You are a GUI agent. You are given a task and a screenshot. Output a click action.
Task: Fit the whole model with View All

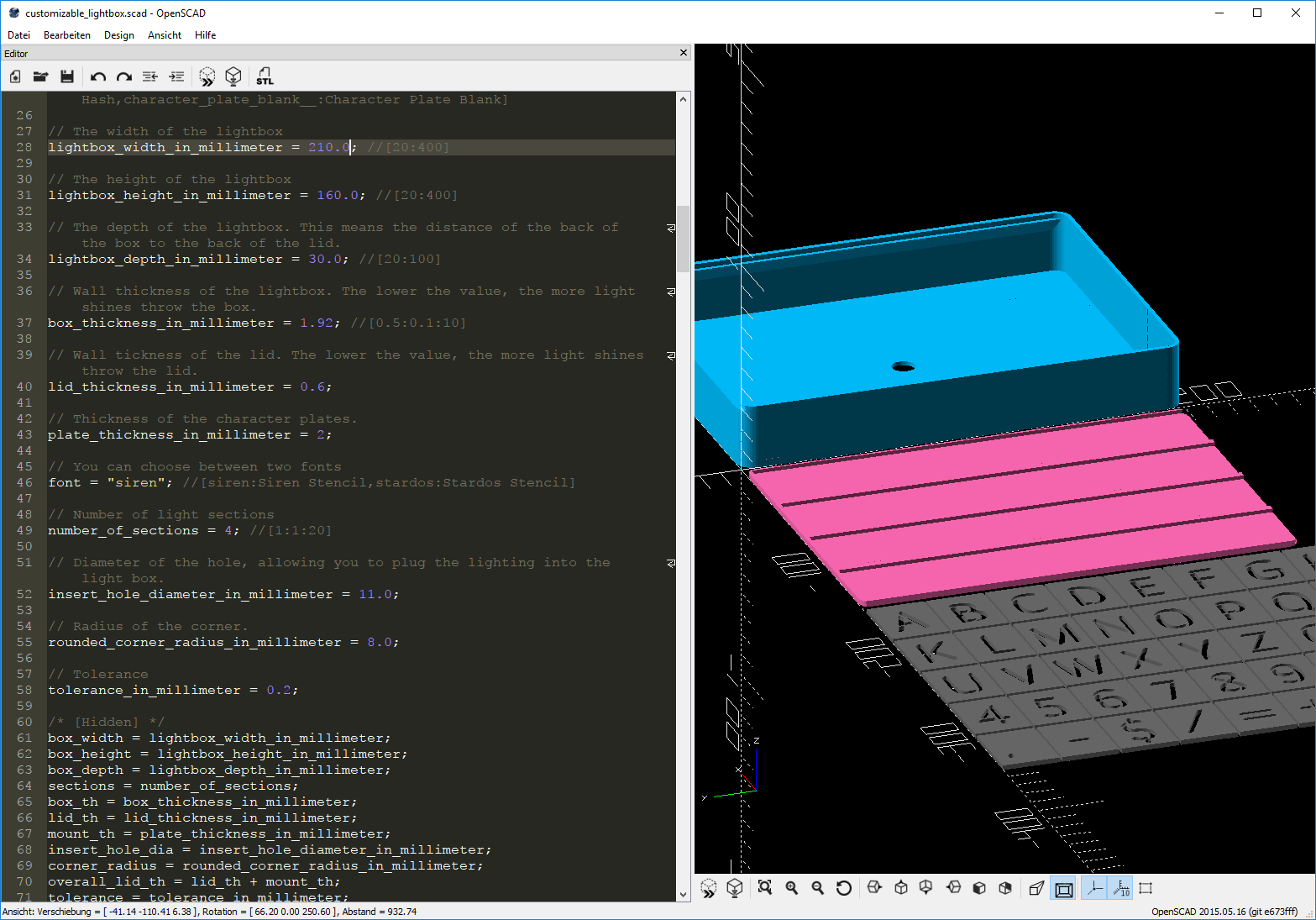pos(765,887)
